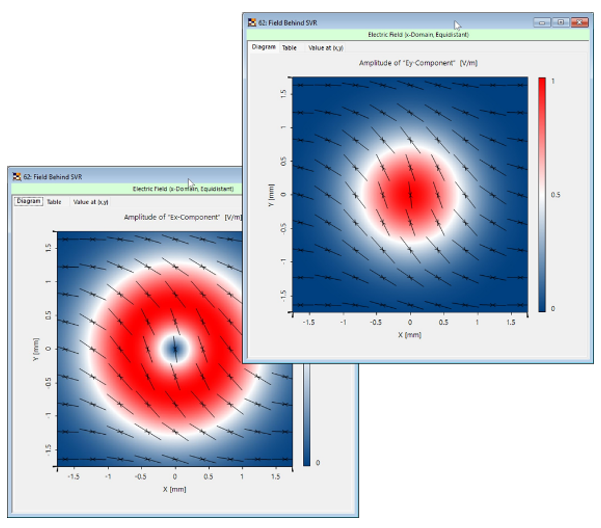Minimize the front Ey-Component window

(542, 21)
